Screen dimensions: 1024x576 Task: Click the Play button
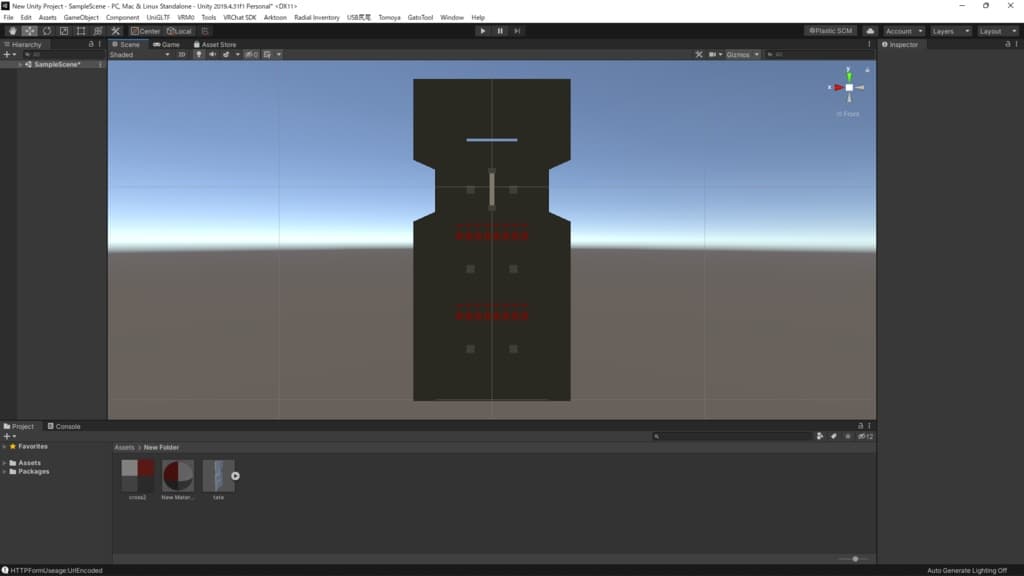pos(483,31)
